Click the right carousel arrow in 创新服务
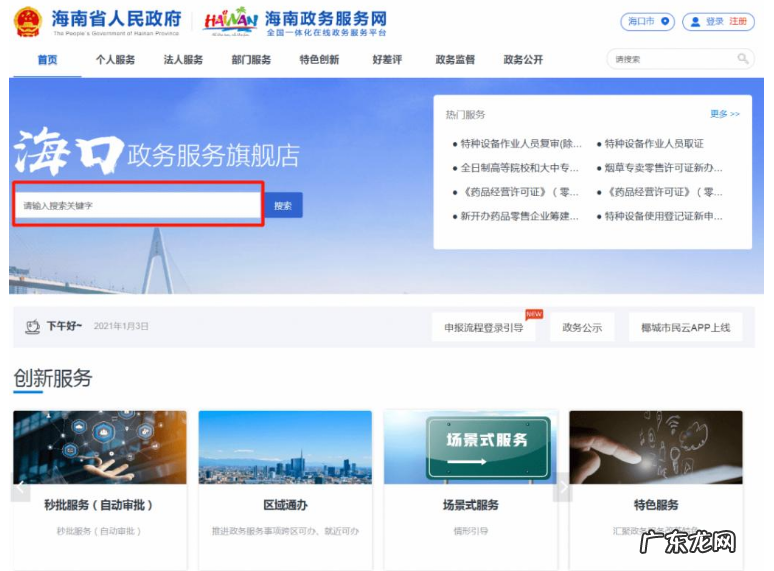The height and width of the screenshot is (571, 774). point(563,487)
